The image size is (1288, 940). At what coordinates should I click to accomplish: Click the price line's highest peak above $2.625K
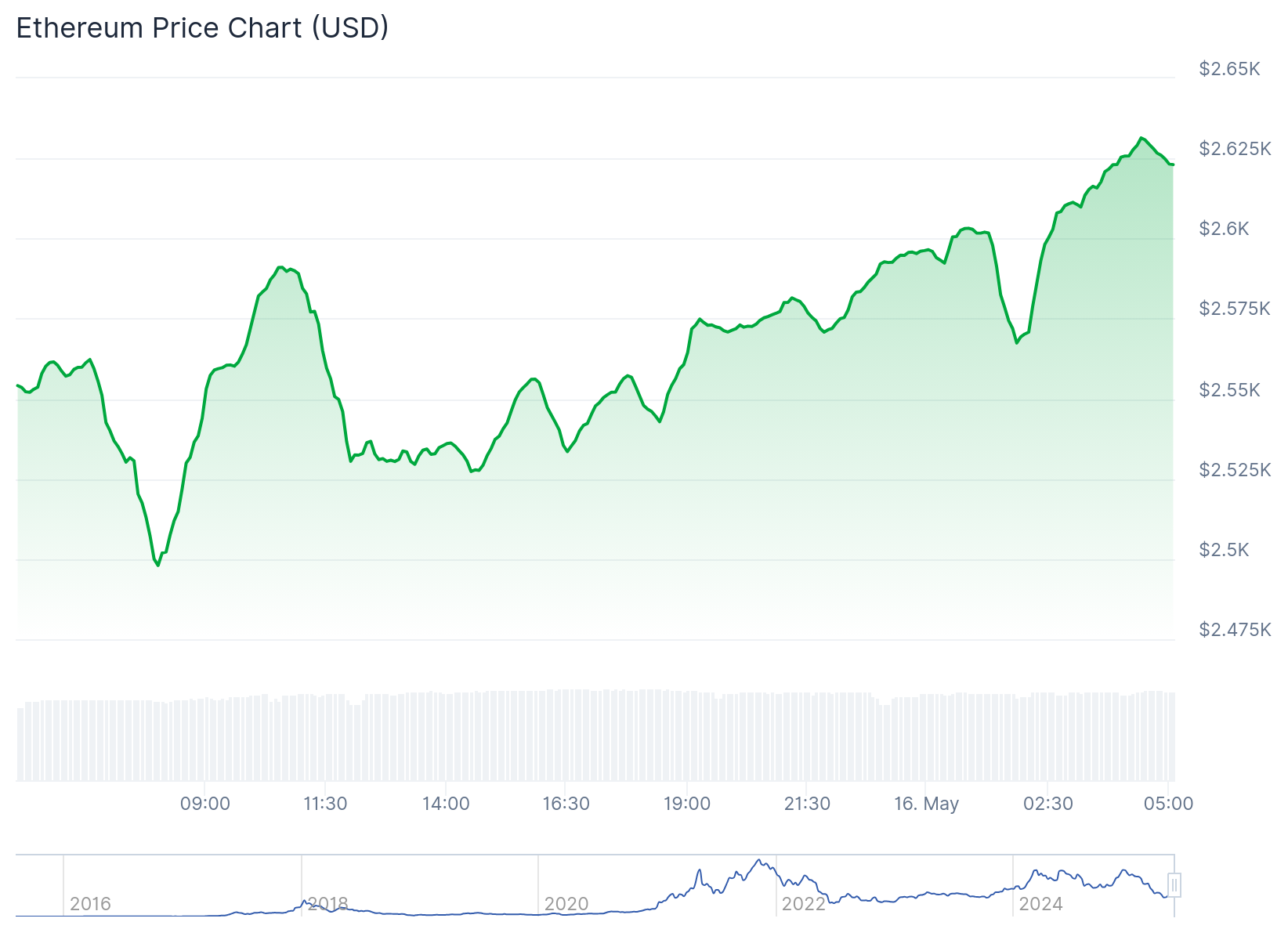1141,138
